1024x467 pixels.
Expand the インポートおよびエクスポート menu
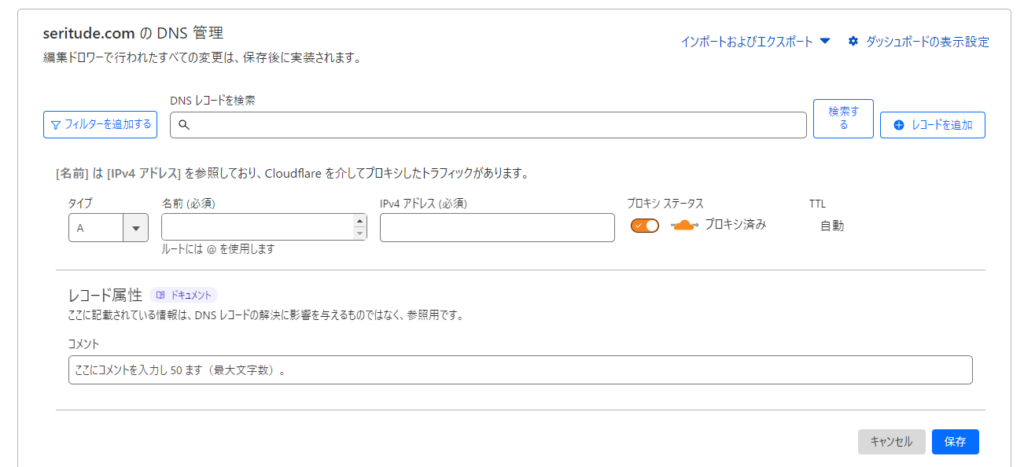755,42
